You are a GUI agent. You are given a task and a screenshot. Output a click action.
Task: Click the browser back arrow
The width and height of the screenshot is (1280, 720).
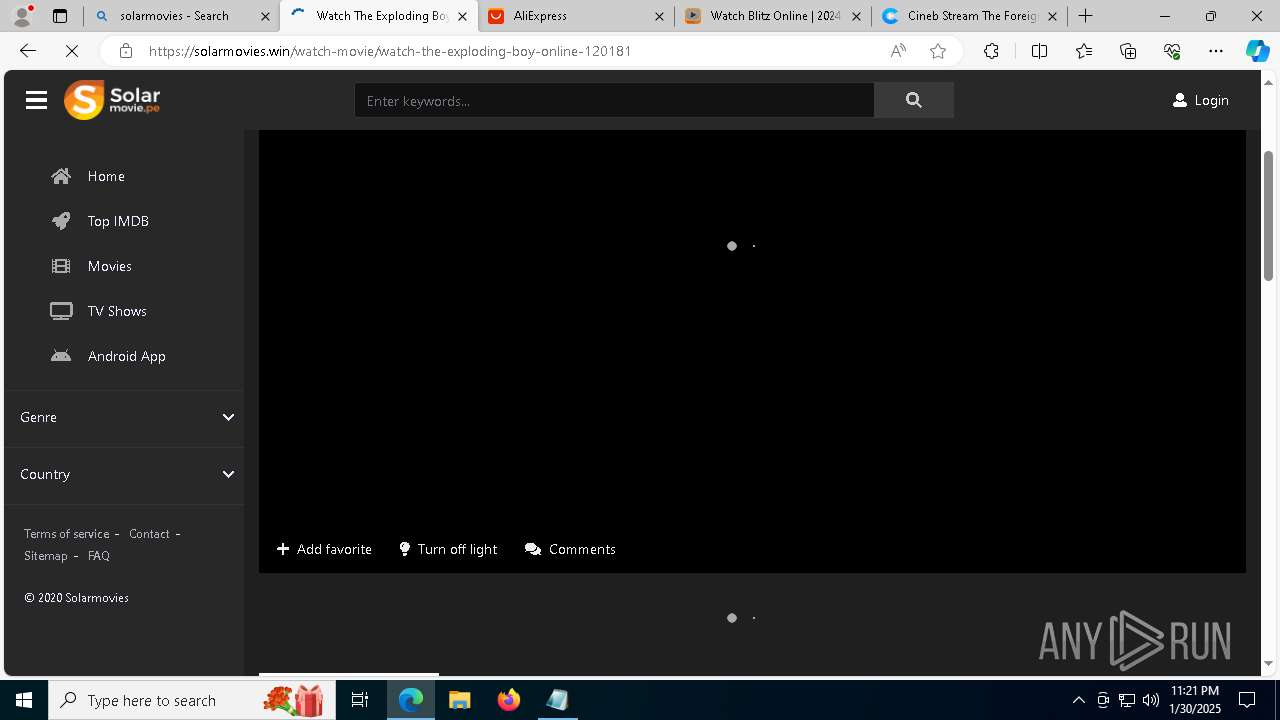click(x=28, y=51)
